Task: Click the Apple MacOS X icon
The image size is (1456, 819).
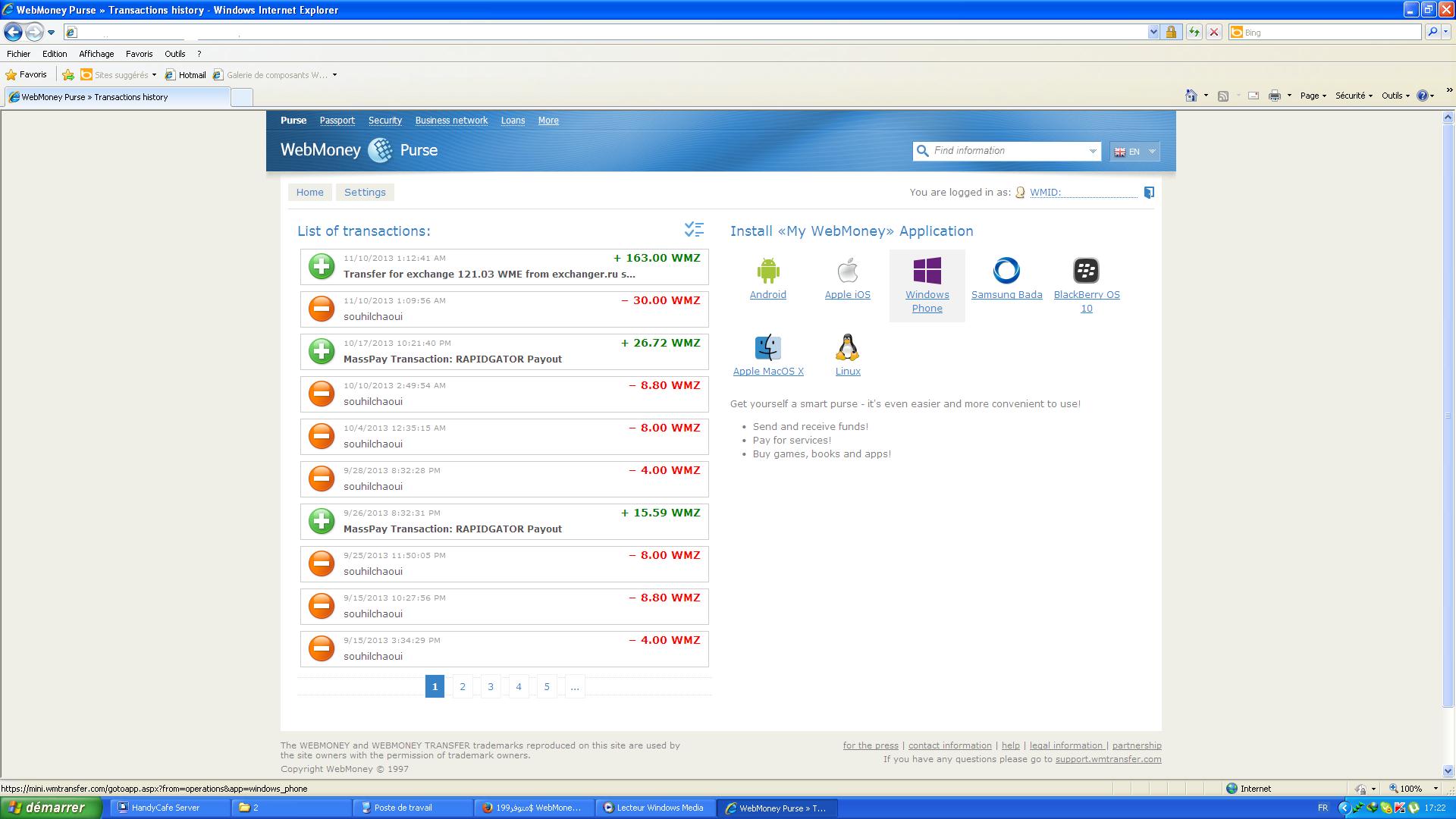Action: (x=767, y=347)
